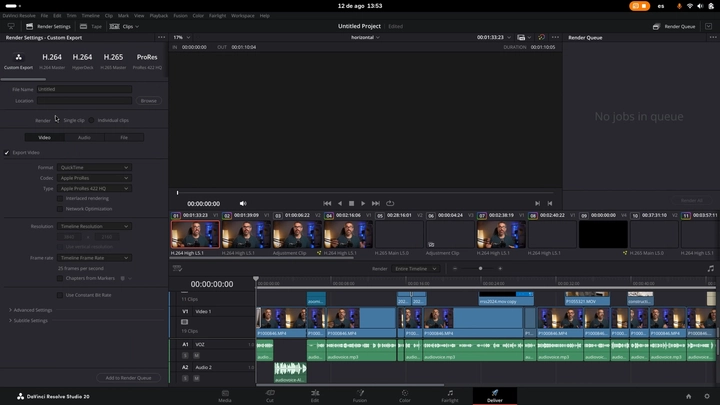Screen dimensions: 720x405
Task: Jump to last frame in viewer
Action: point(376,203)
